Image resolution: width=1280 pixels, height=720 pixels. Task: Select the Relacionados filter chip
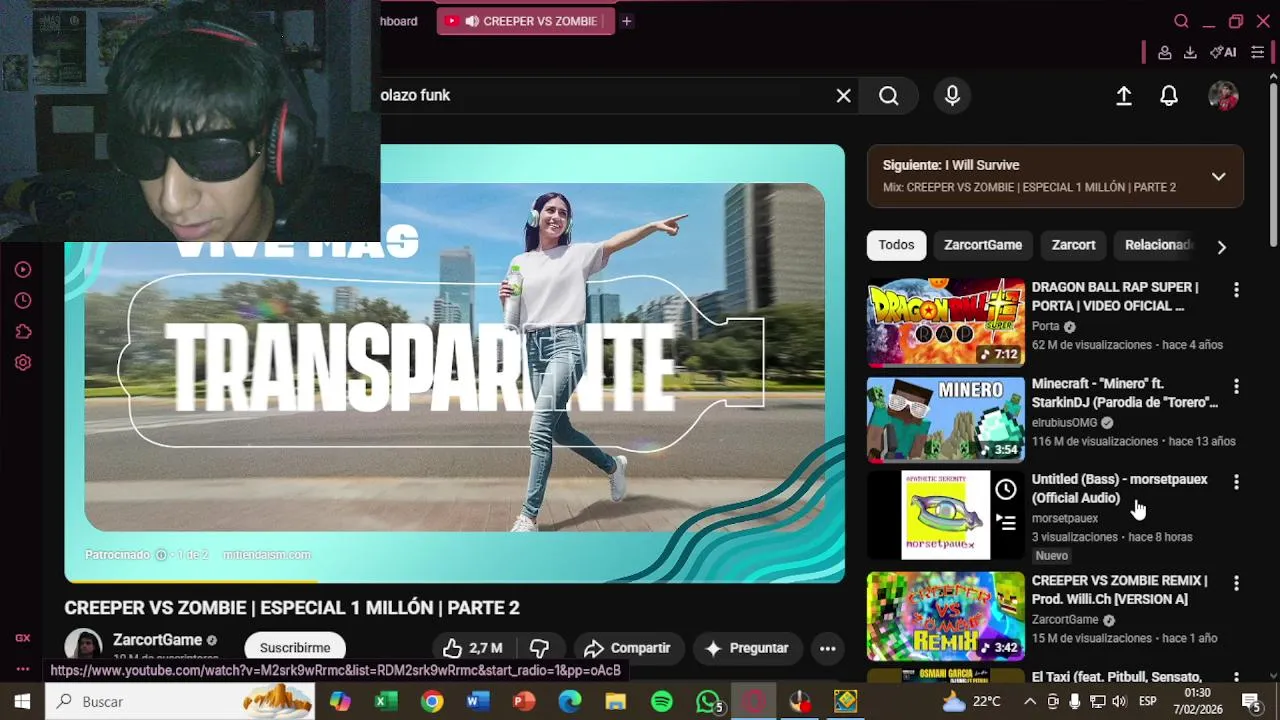tap(1158, 245)
